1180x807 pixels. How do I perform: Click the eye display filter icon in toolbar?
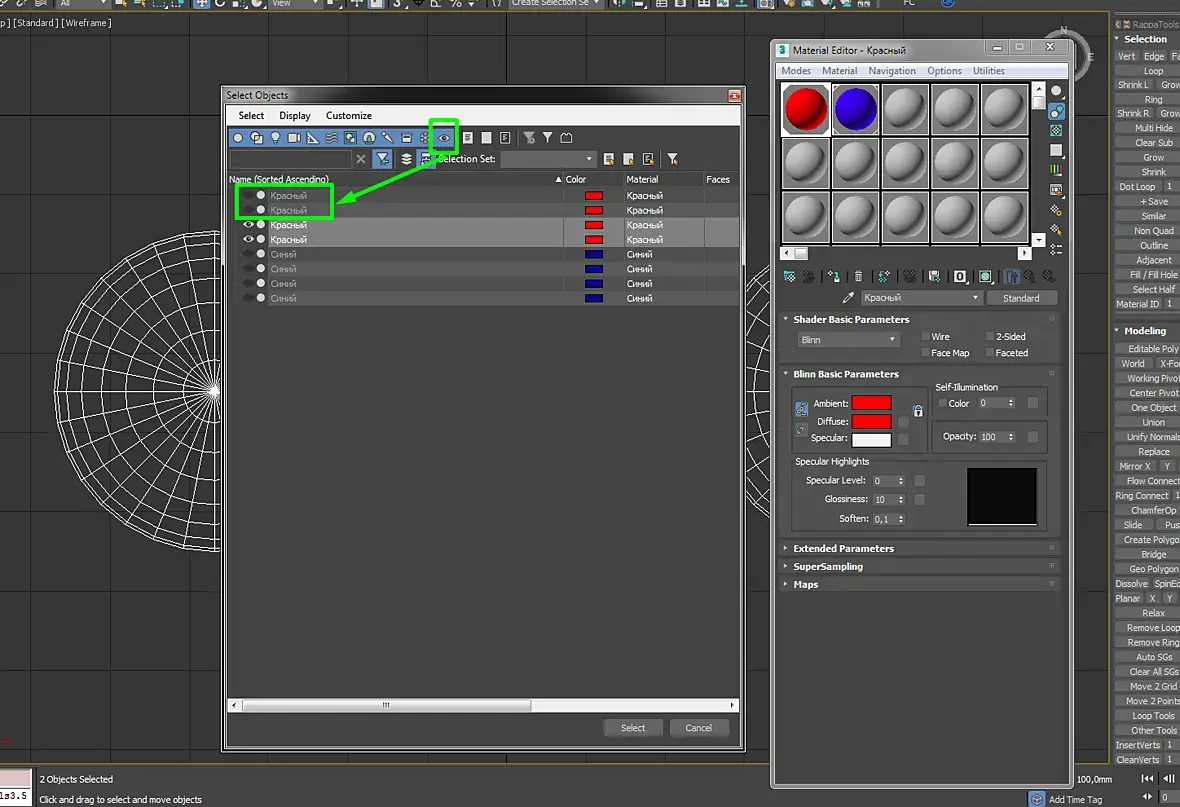(x=444, y=138)
